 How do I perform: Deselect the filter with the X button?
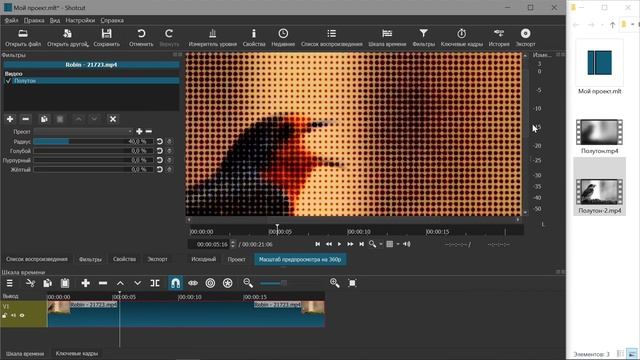click(x=113, y=119)
